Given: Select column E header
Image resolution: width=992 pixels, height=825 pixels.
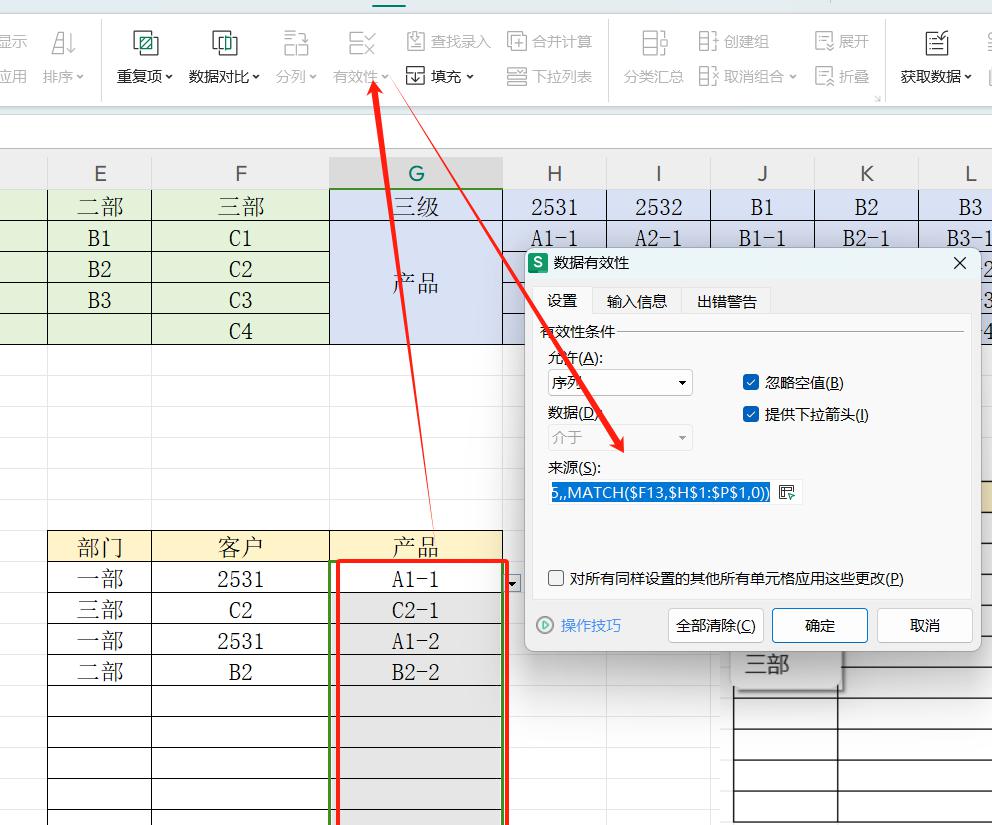Looking at the screenshot, I should (99, 173).
